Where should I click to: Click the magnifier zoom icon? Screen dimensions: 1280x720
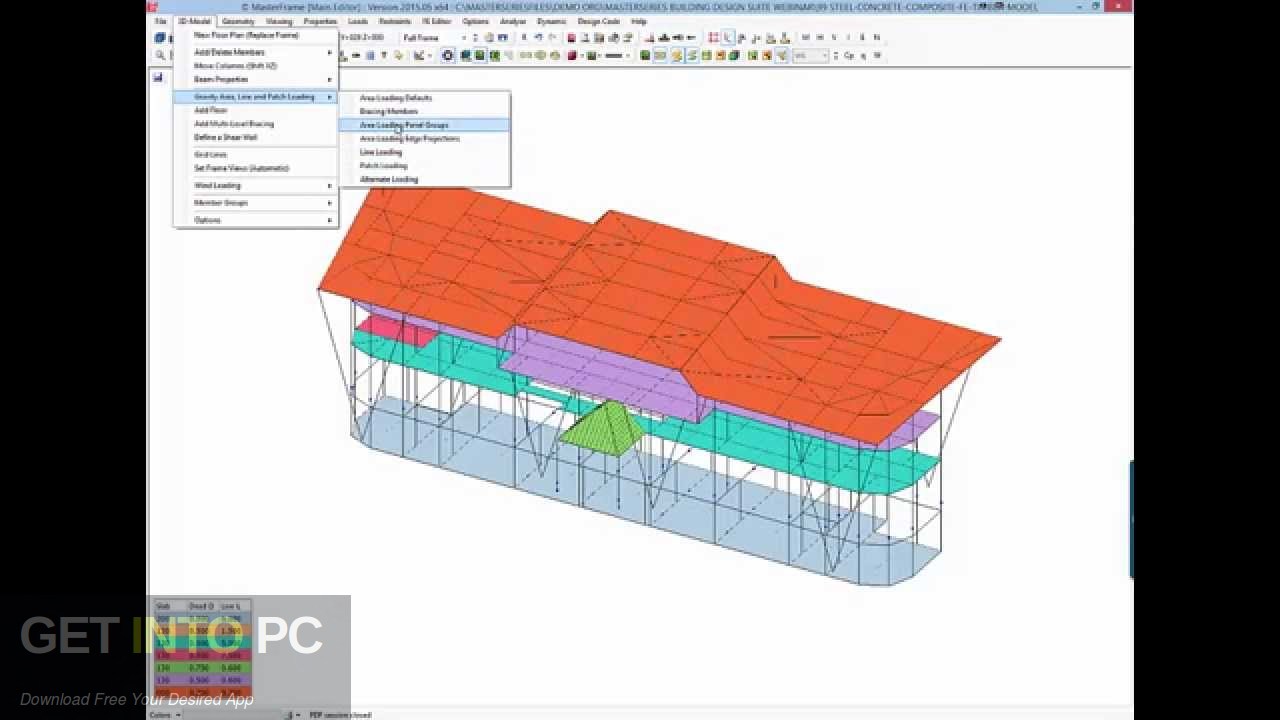(x=160, y=56)
